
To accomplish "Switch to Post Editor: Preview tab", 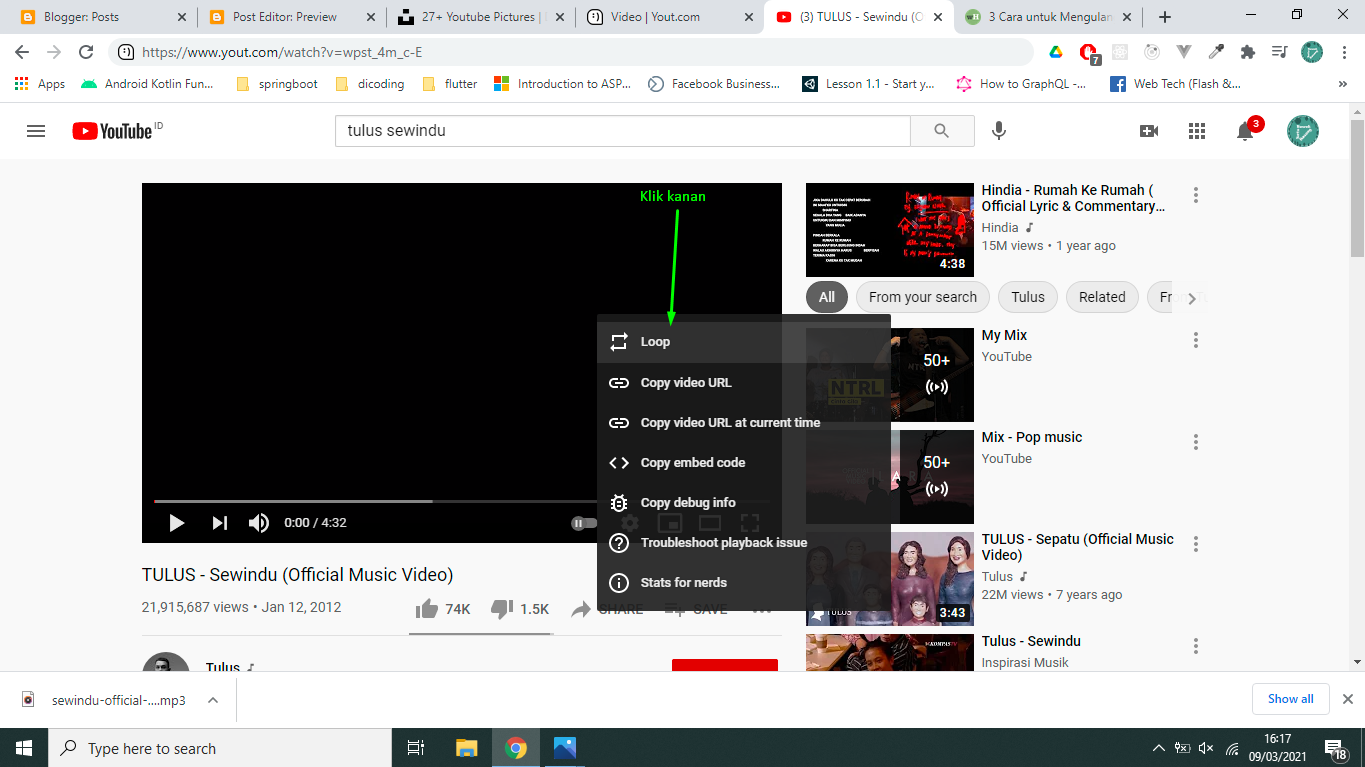I will (x=290, y=17).
